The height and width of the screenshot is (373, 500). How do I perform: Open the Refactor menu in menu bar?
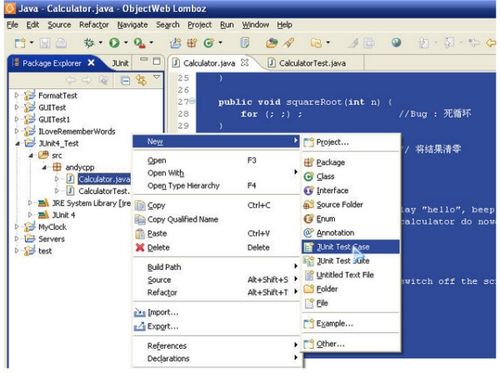point(94,25)
